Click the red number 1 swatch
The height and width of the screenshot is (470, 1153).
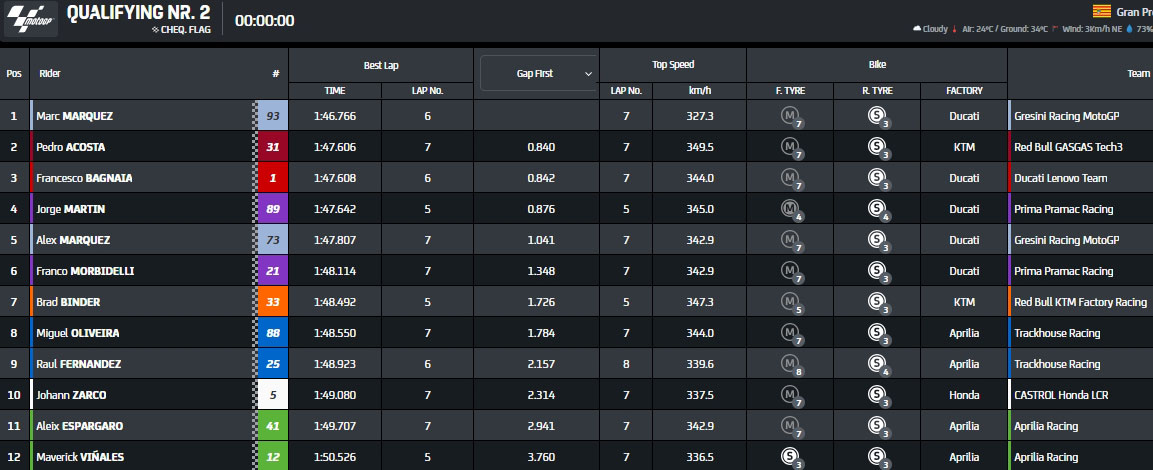coord(273,178)
